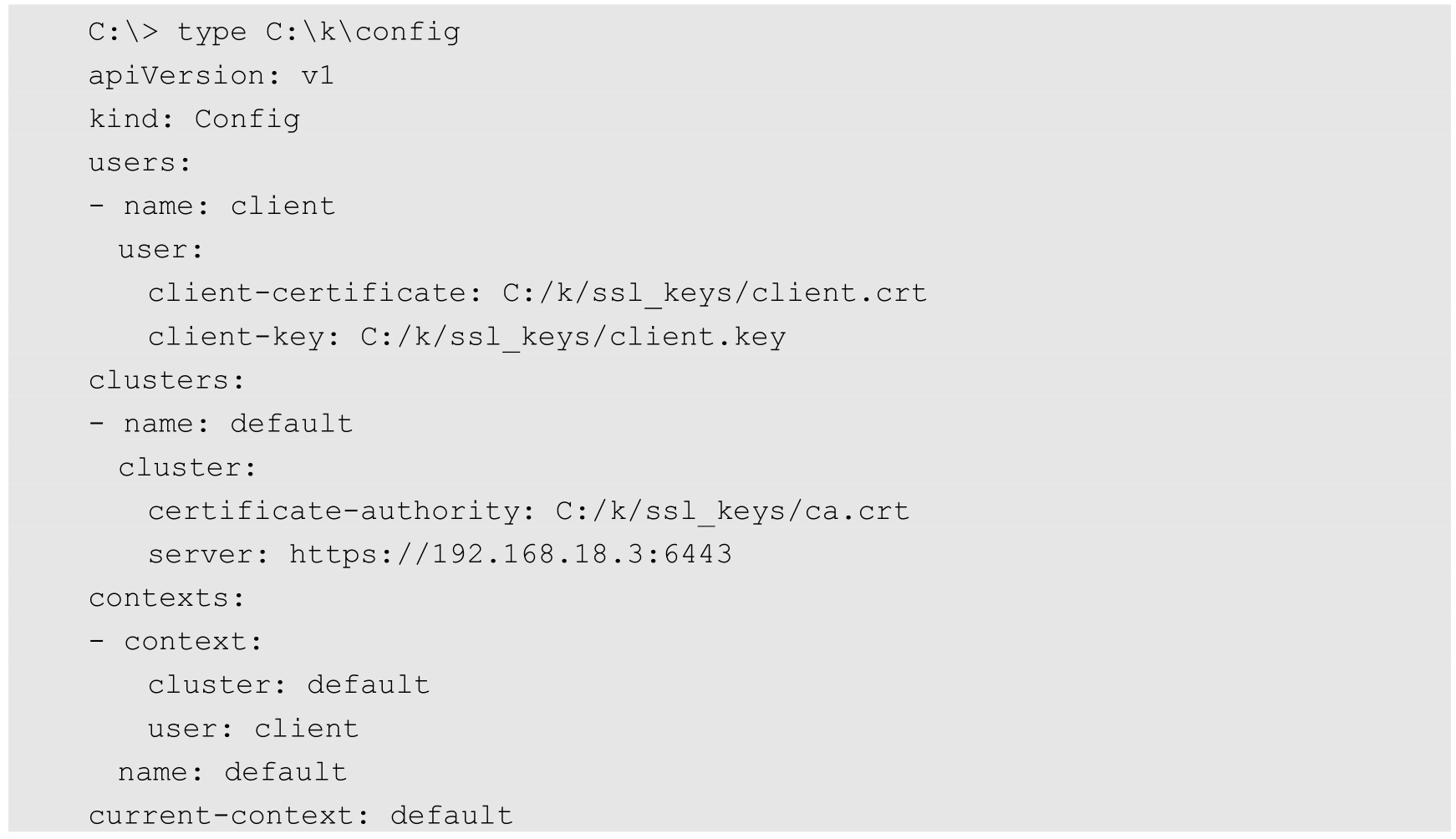Click the ca.crt file path
1456x839 pixels.
(732, 511)
